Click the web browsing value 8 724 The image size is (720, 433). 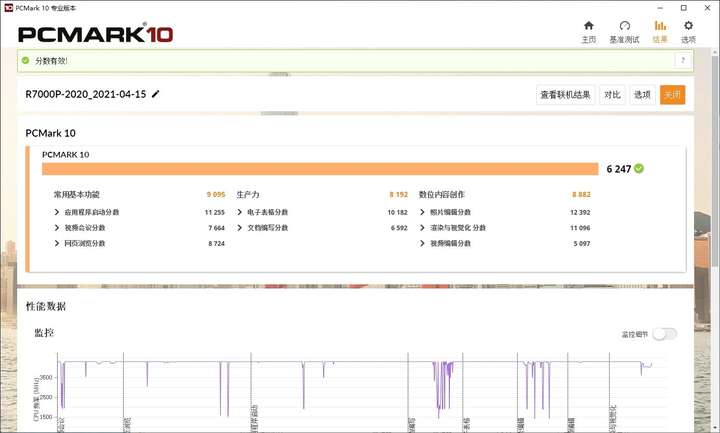pyautogui.click(x=217, y=243)
